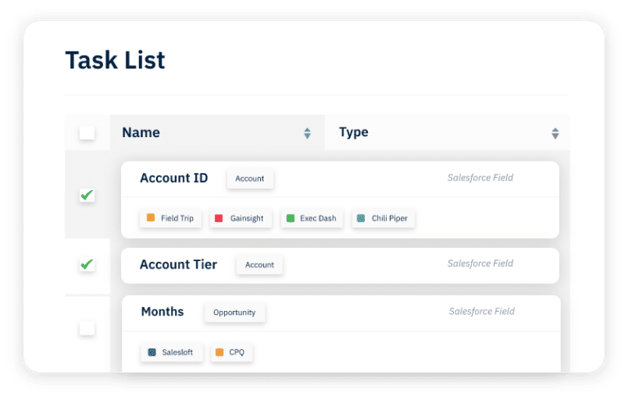Click the orange Field Trip icon
The height and width of the screenshot is (399, 628).
coord(151,218)
